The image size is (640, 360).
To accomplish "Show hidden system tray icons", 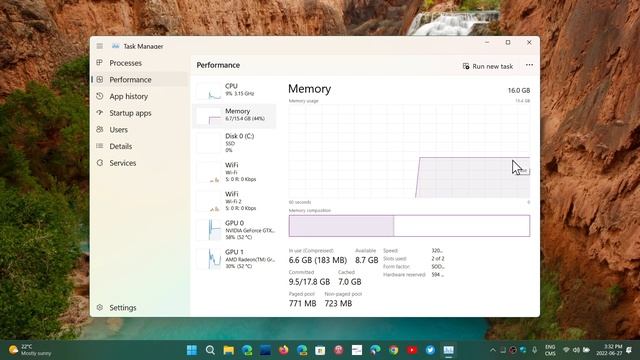I will pos(493,350).
